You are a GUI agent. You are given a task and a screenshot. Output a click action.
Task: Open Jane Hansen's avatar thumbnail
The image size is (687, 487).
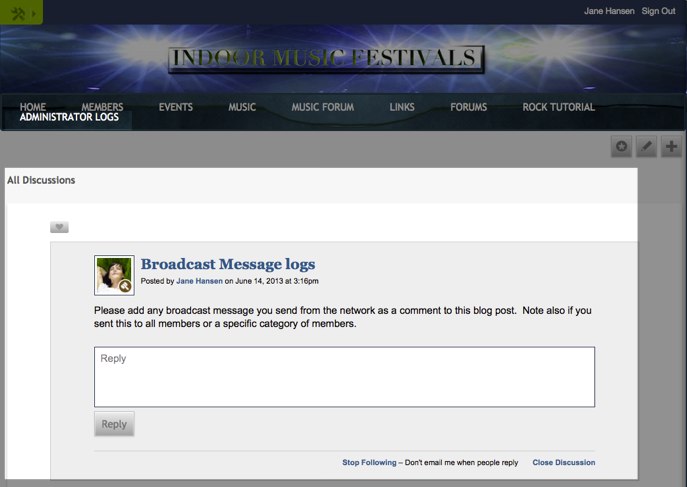[x=114, y=275]
